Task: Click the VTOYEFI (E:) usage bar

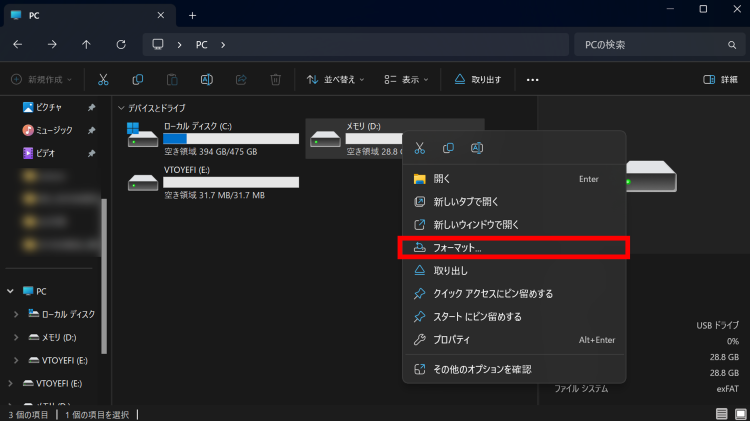Action: [231, 182]
